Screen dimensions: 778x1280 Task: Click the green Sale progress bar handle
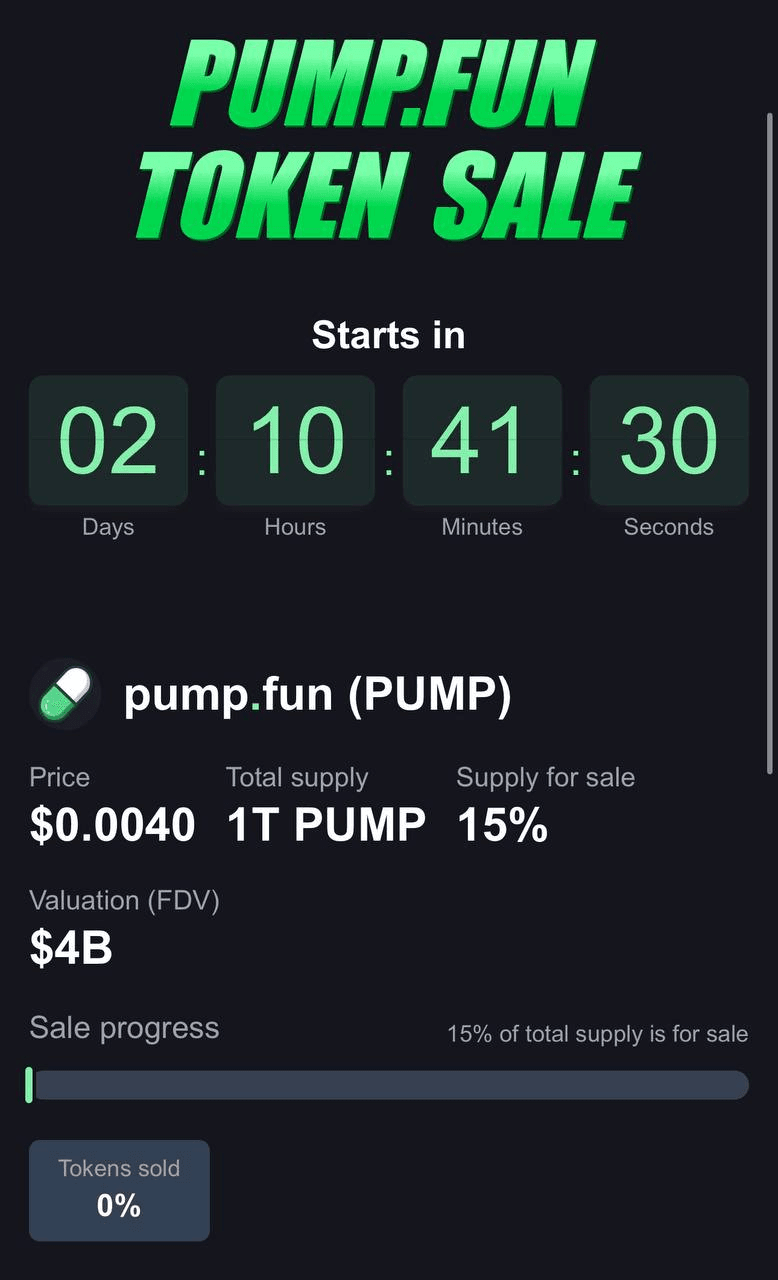(x=30, y=1085)
